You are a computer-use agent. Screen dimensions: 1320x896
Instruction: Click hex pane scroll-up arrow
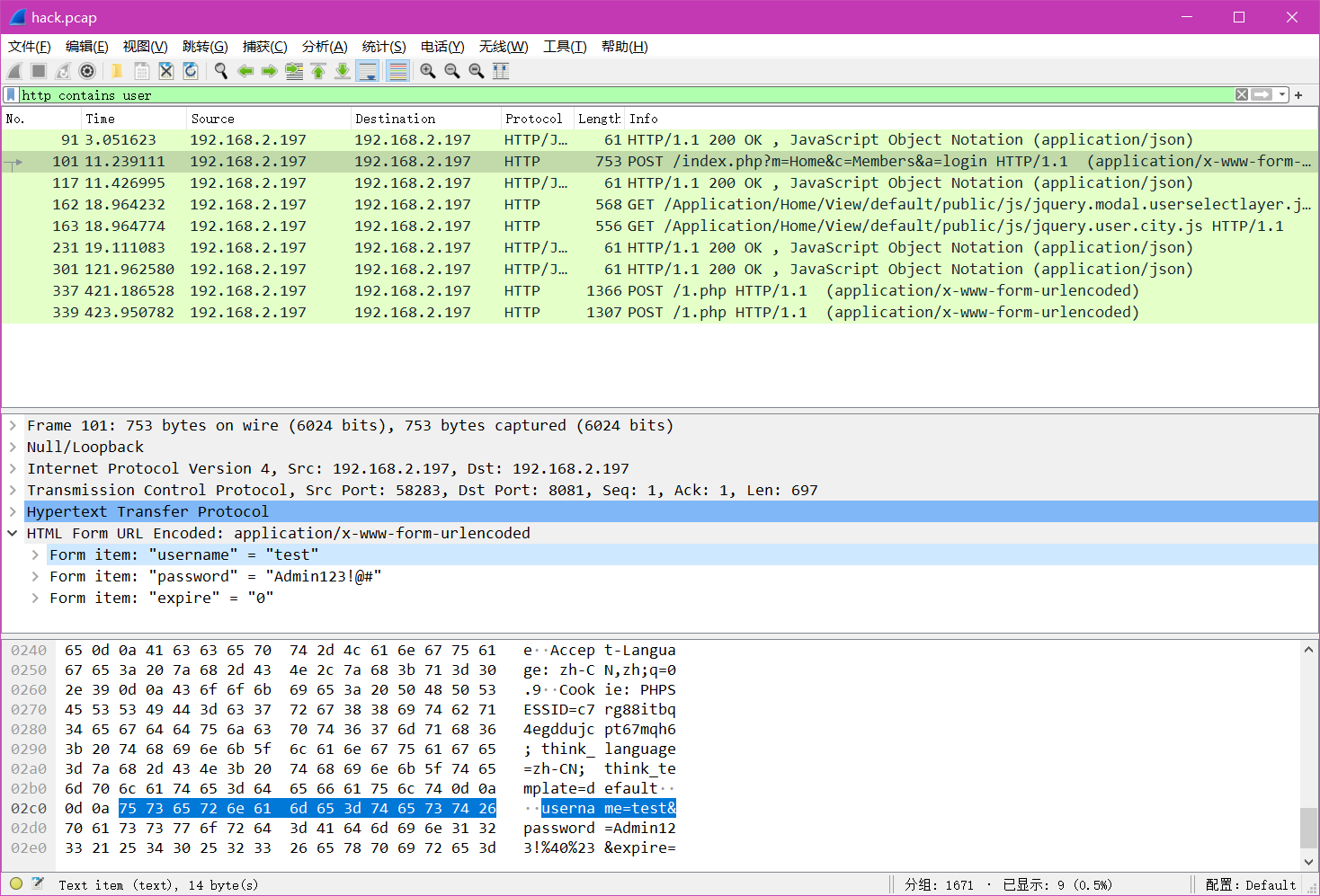1308,649
